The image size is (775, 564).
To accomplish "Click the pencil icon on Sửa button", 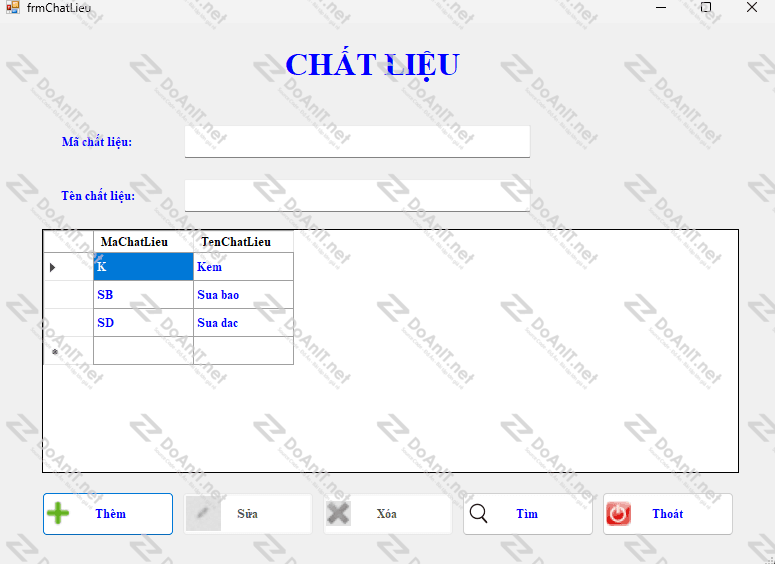I will [x=203, y=514].
